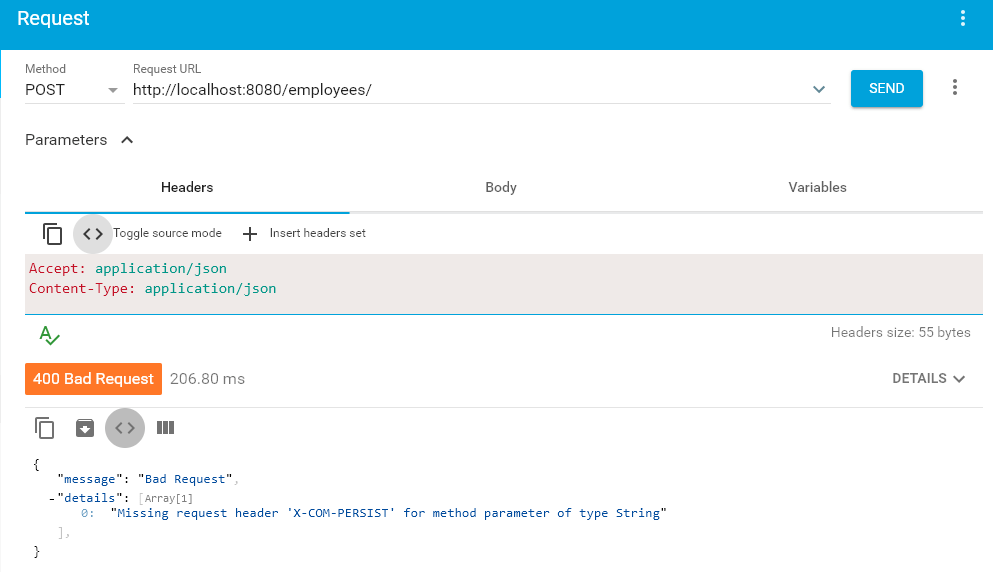
Task: Copy the response body to clipboard
Action: click(x=44, y=428)
